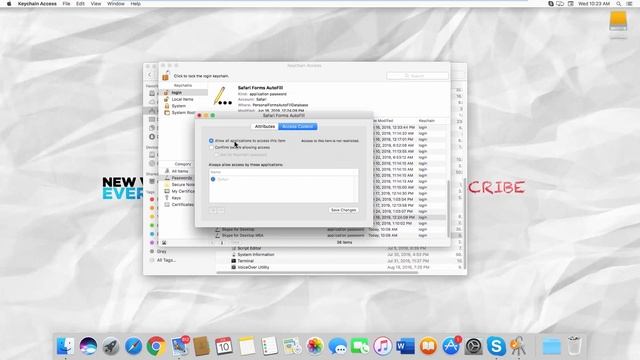640x360 pixels.
Task: Click the Finder window horizontal scrollbar
Action: click(x=317, y=272)
